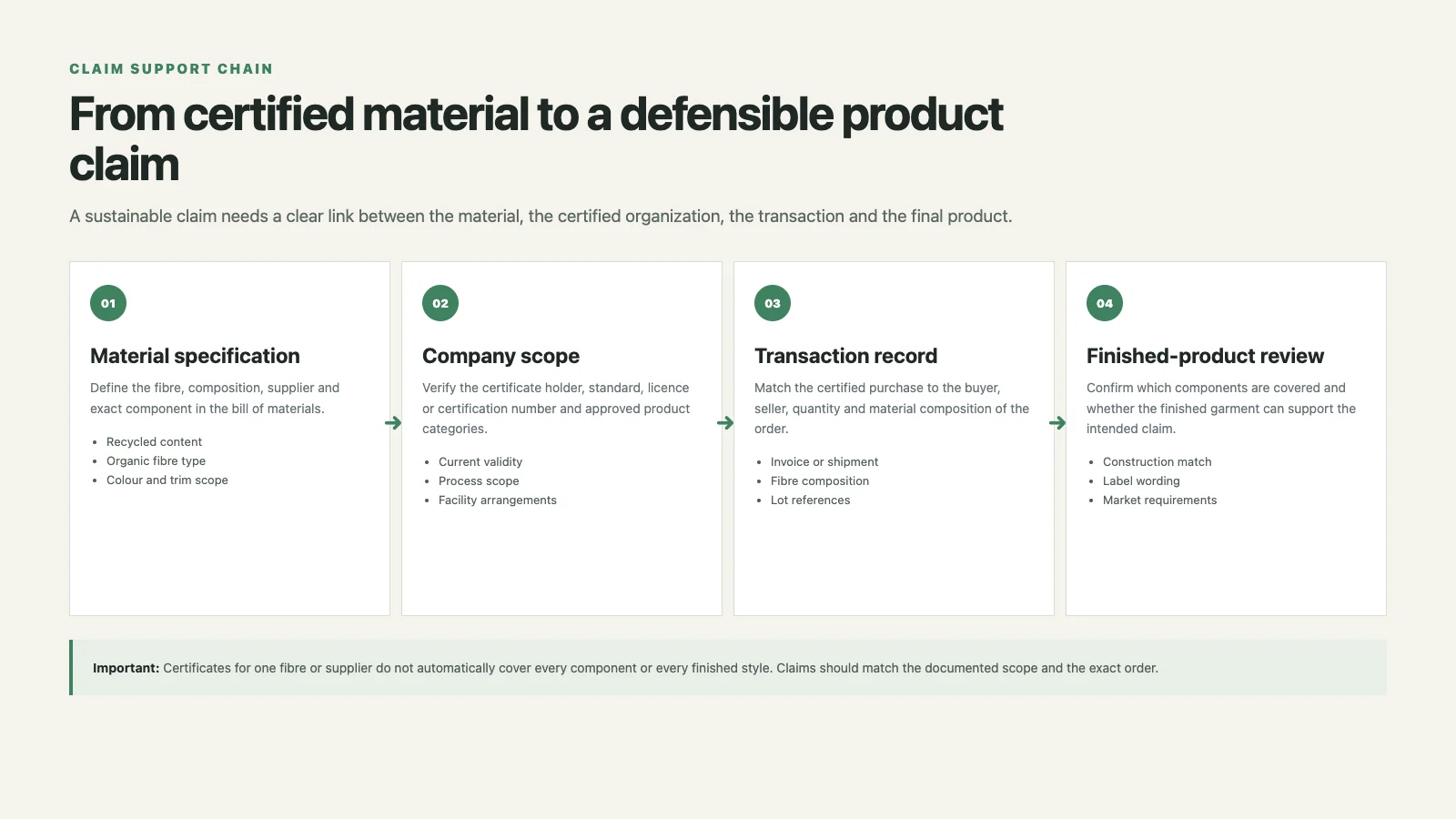Click arrow between Transaction record and Finished-product review
This screenshot has height=819, width=1456.
coord(1057,422)
